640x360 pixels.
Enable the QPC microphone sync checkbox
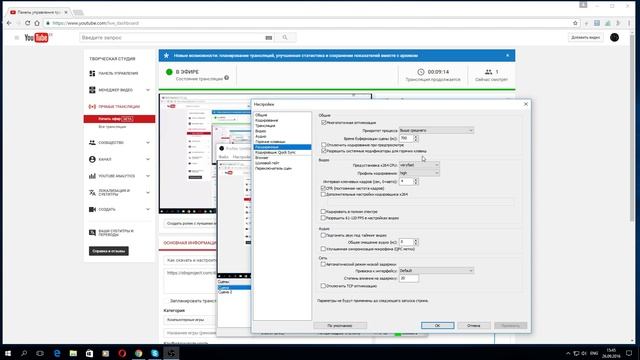323,249
